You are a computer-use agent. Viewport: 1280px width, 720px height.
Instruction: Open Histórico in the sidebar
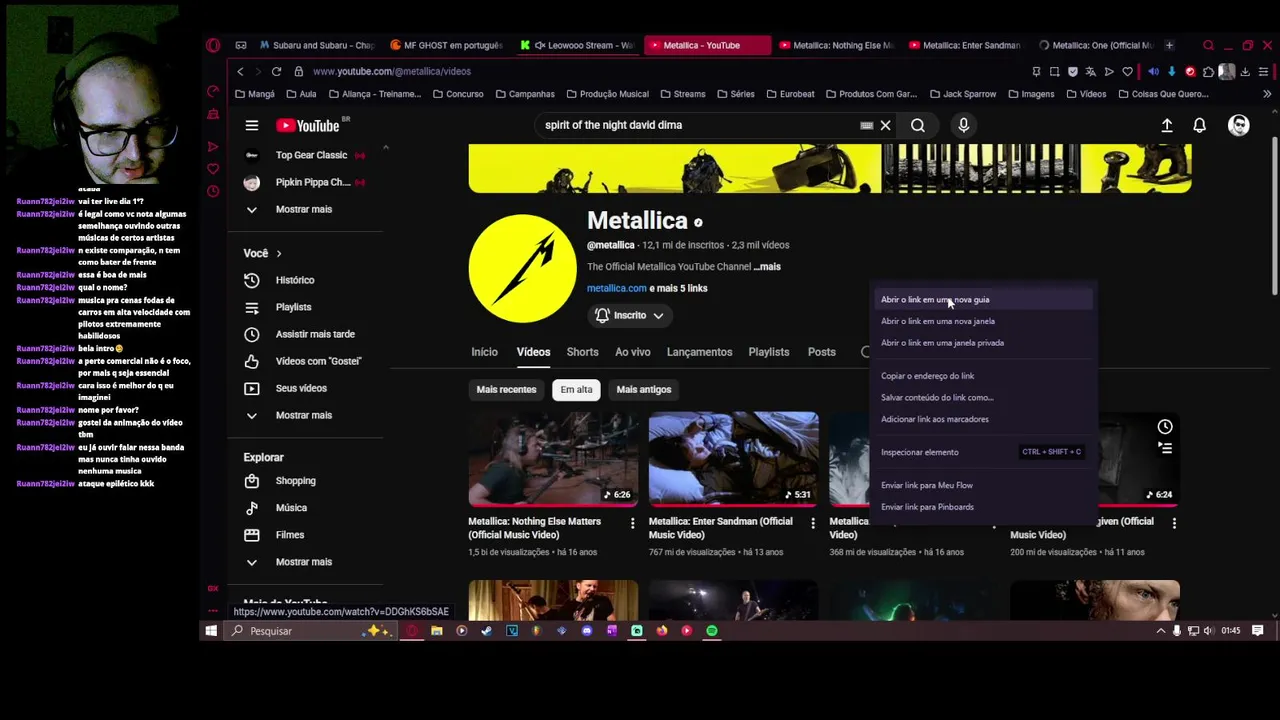pos(294,280)
